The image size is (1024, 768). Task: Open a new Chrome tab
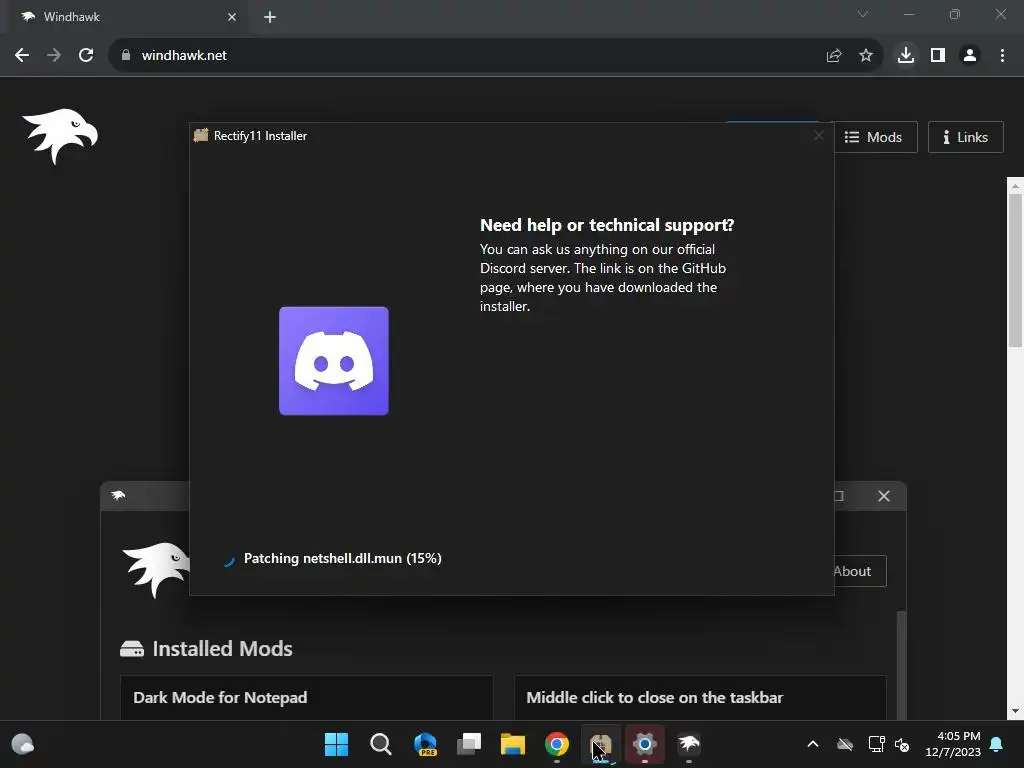(x=270, y=17)
